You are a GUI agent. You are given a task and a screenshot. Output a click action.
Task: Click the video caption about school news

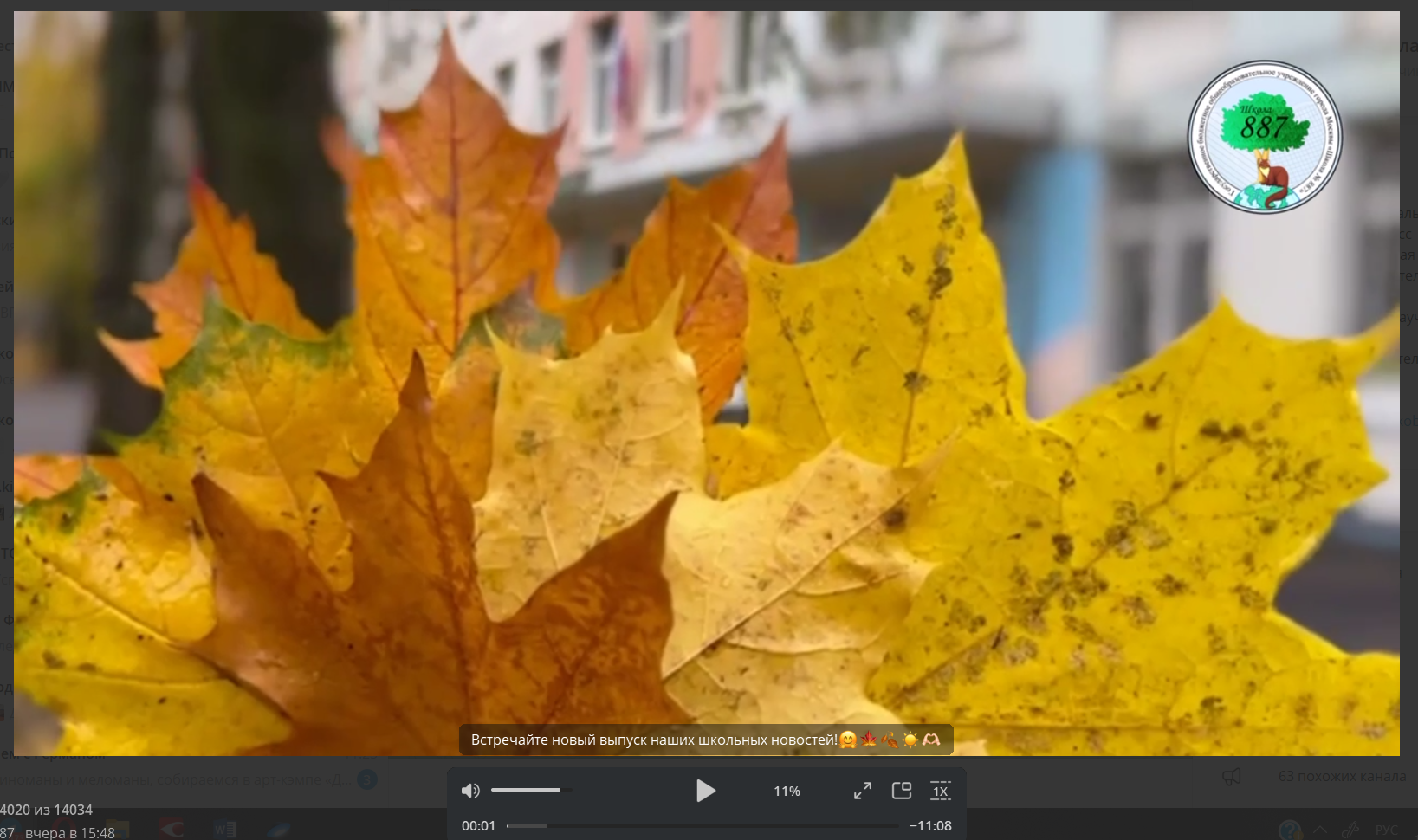click(706, 740)
